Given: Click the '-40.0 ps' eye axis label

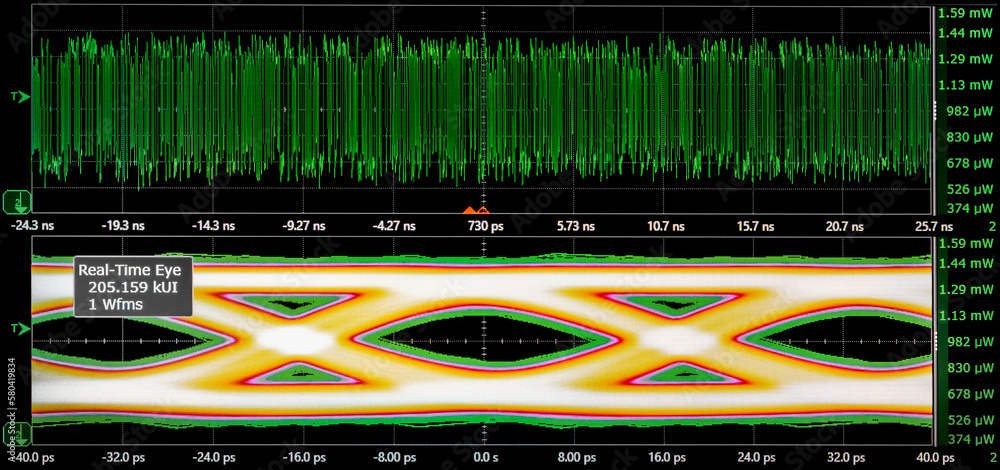Looking at the screenshot, I should [35, 458].
